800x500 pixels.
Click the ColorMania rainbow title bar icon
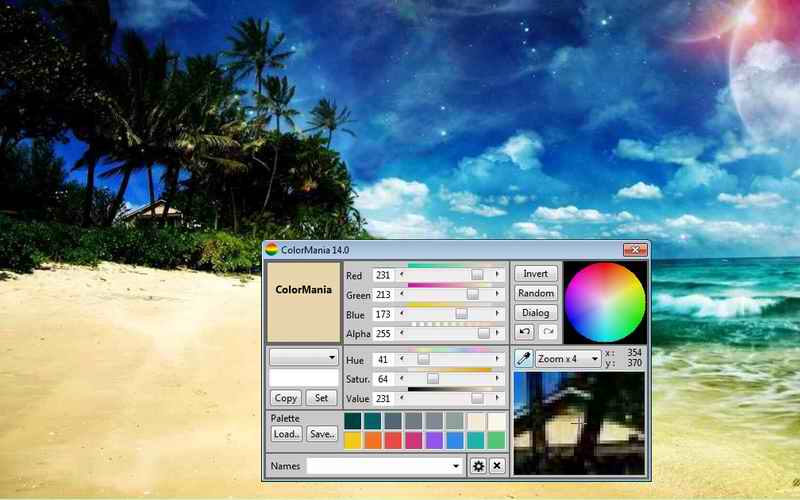point(271,249)
